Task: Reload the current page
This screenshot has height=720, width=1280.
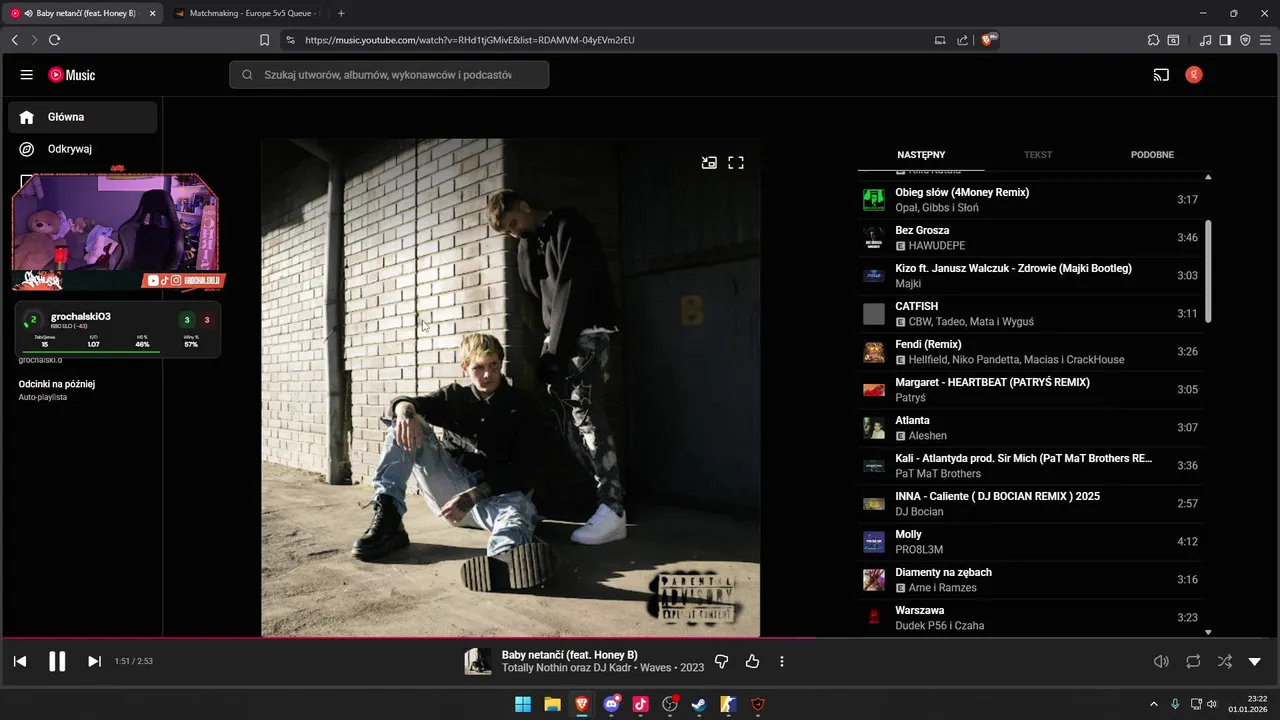Action: [54, 40]
